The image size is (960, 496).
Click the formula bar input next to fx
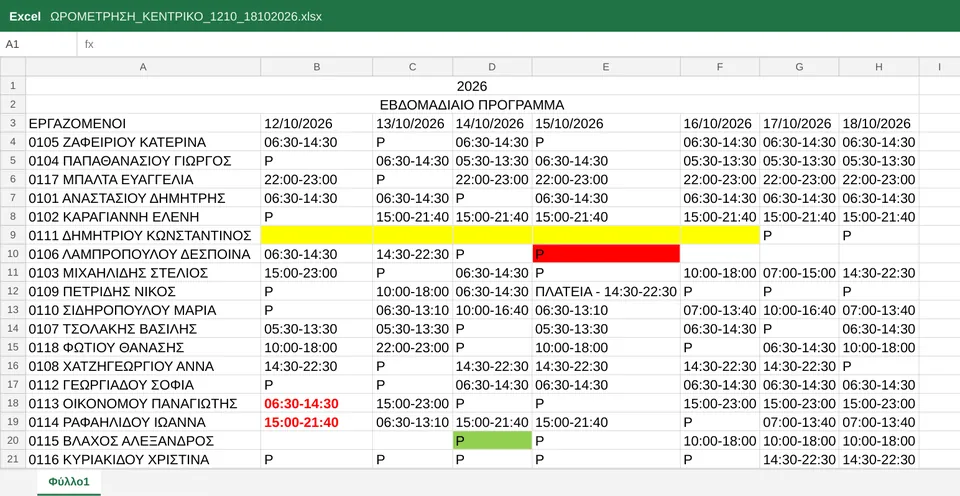click(527, 44)
